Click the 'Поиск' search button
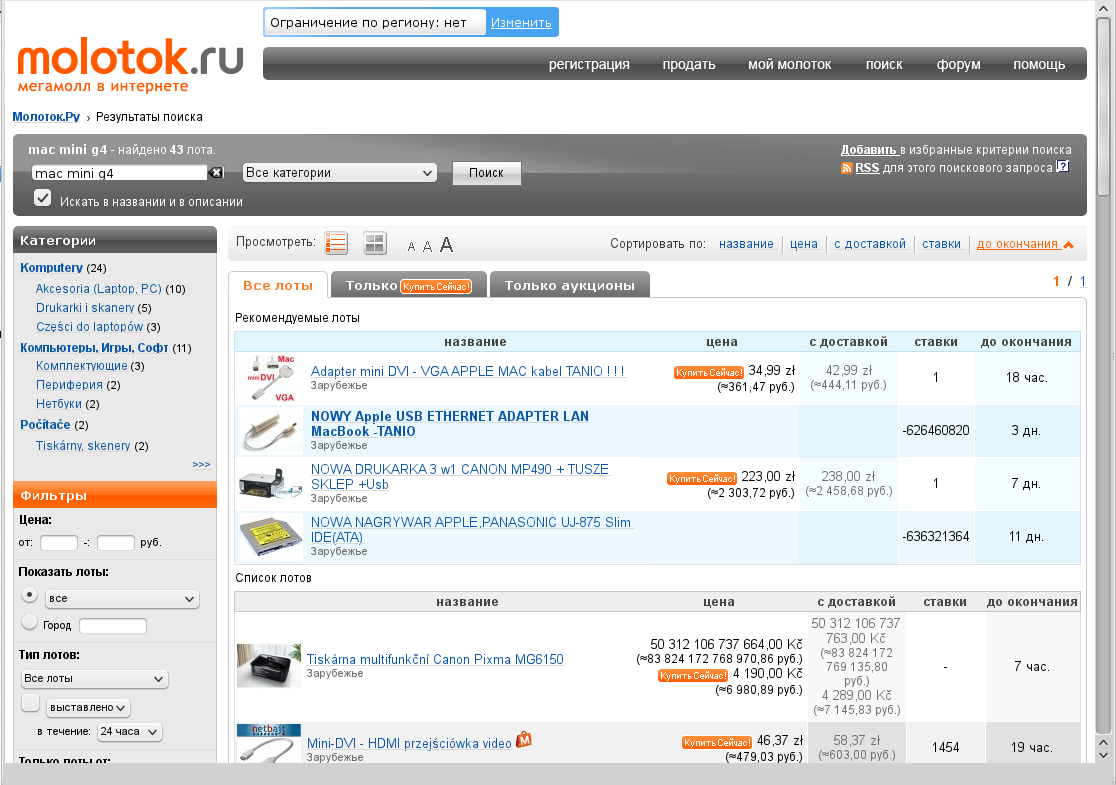 pos(486,173)
